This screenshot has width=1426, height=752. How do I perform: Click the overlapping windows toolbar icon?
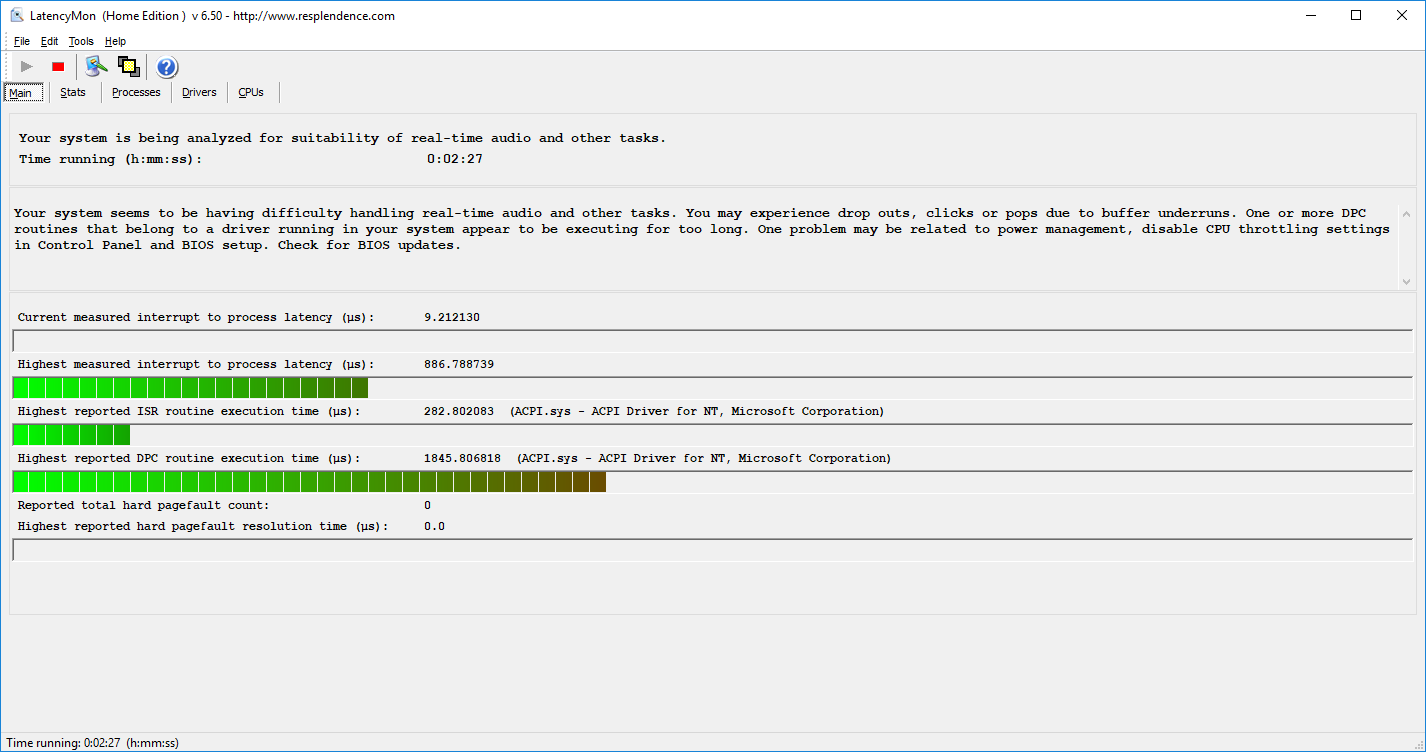pyautogui.click(x=128, y=67)
